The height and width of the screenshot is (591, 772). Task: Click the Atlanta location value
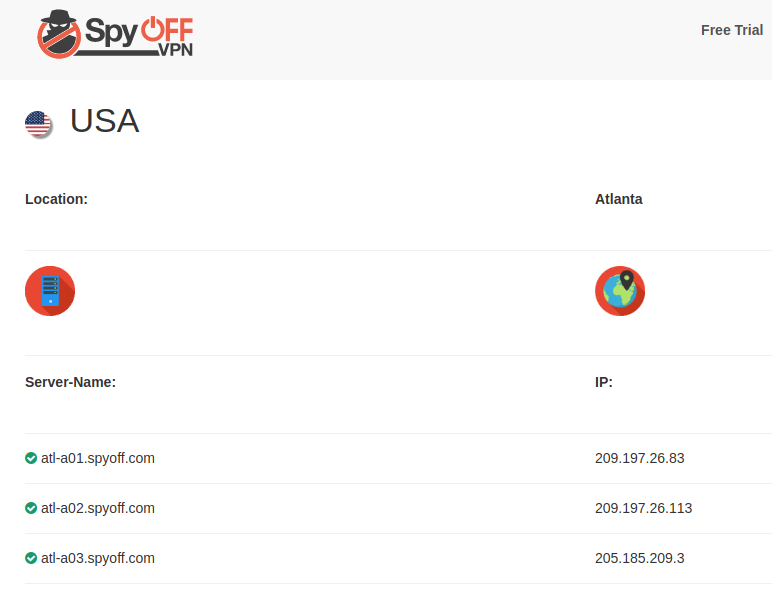[618, 199]
